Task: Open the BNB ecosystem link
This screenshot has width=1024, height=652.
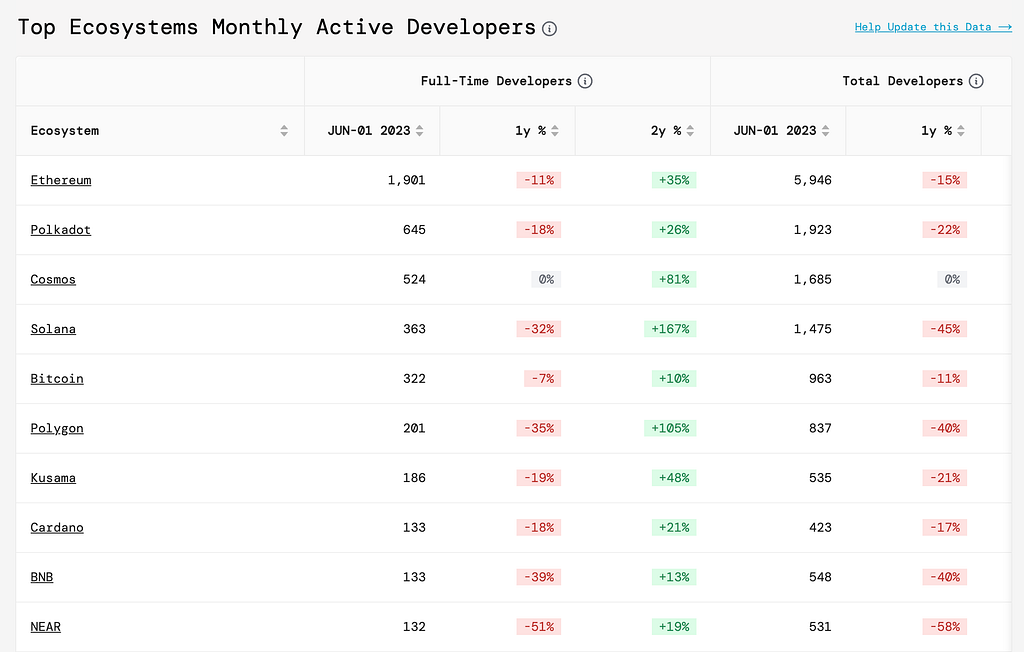Action: [42, 578]
